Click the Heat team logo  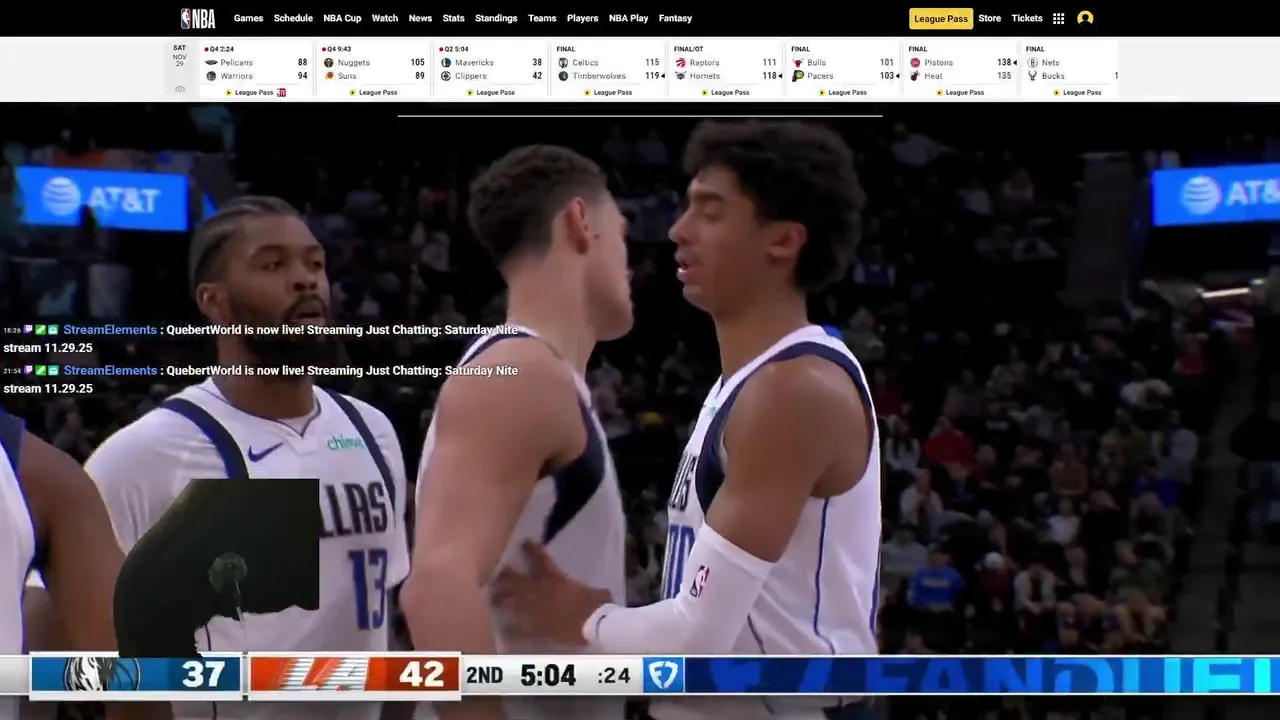915,76
